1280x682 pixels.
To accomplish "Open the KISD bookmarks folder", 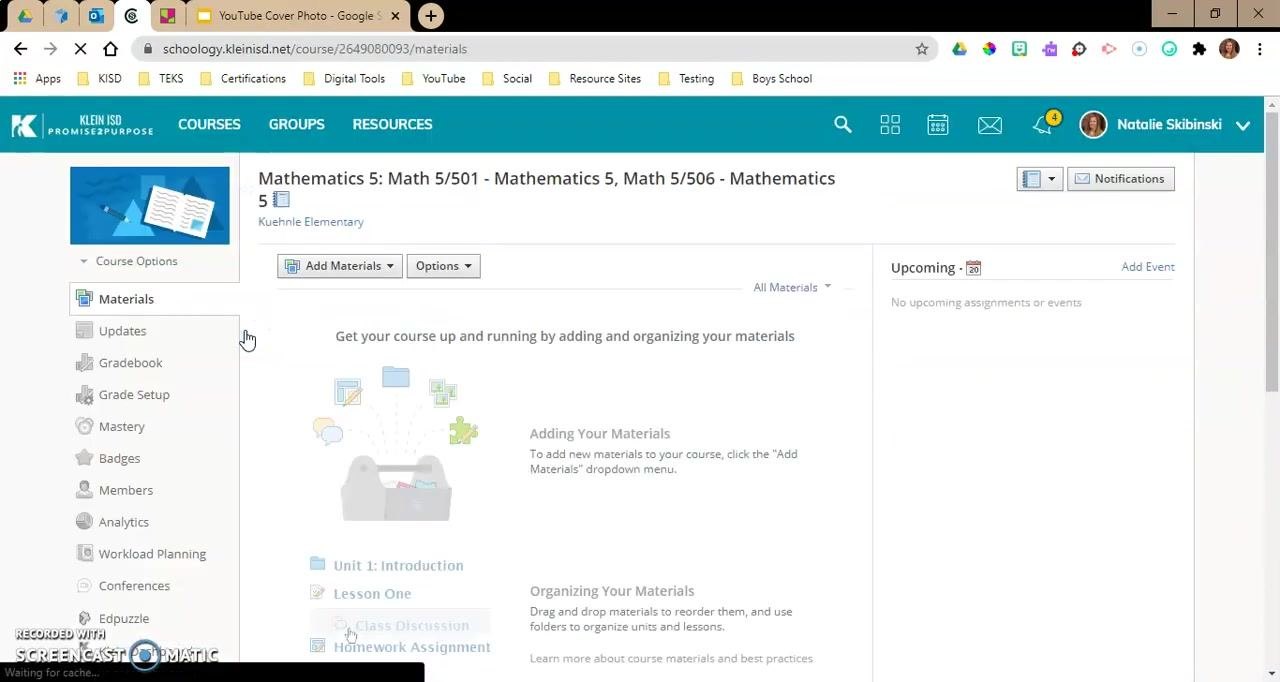I will coord(99,78).
